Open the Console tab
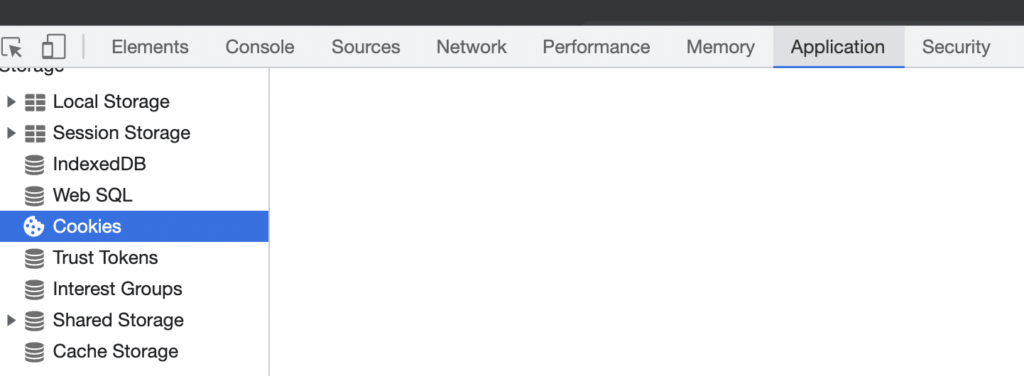The image size is (1024, 376). pos(260,47)
